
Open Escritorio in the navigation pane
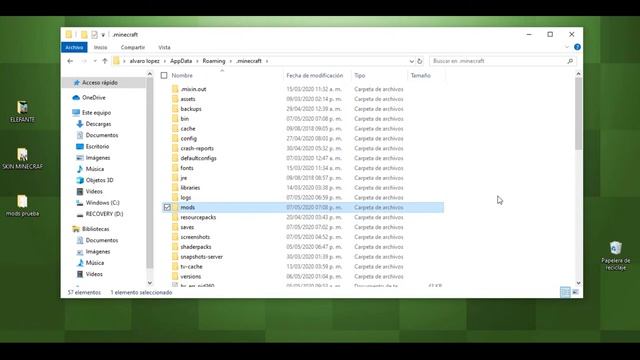pyautogui.click(x=97, y=147)
